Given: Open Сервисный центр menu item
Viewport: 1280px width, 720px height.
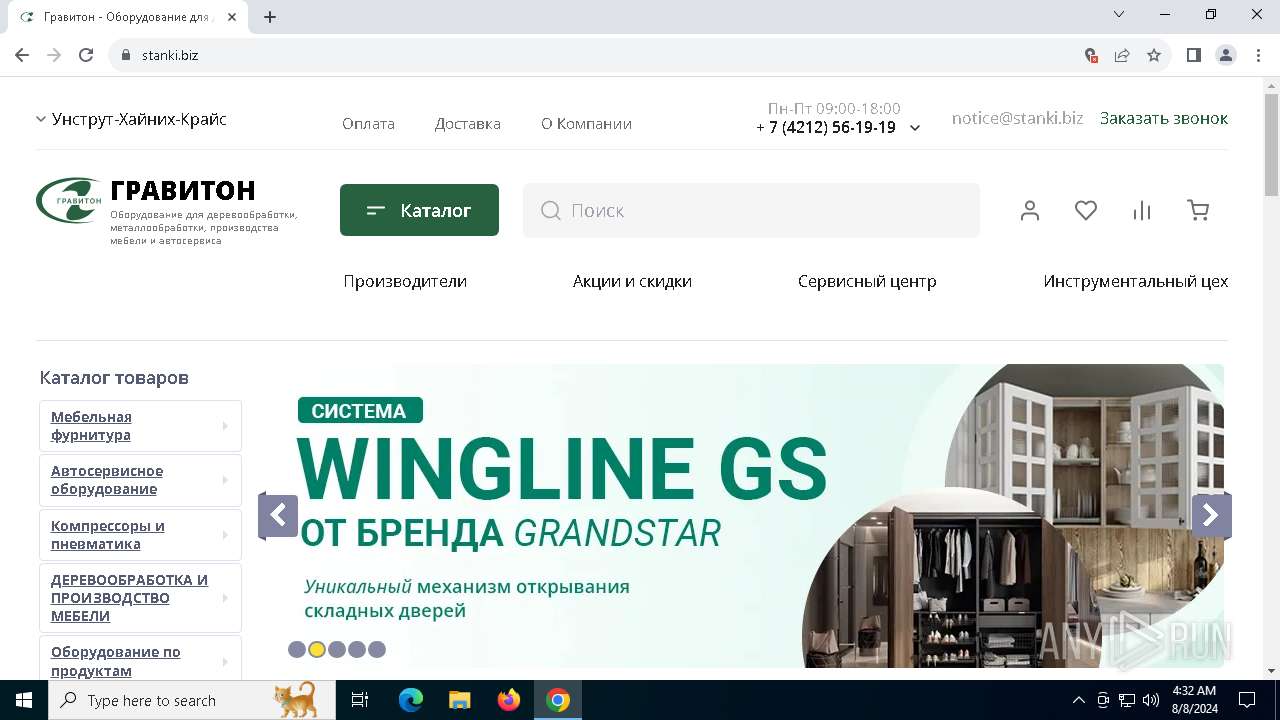Looking at the screenshot, I should pyautogui.click(x=867, y=282).
